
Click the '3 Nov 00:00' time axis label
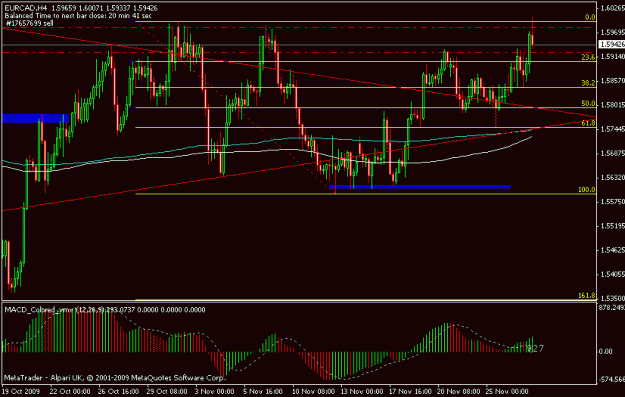pyautogui.click(x=214, y=391)
